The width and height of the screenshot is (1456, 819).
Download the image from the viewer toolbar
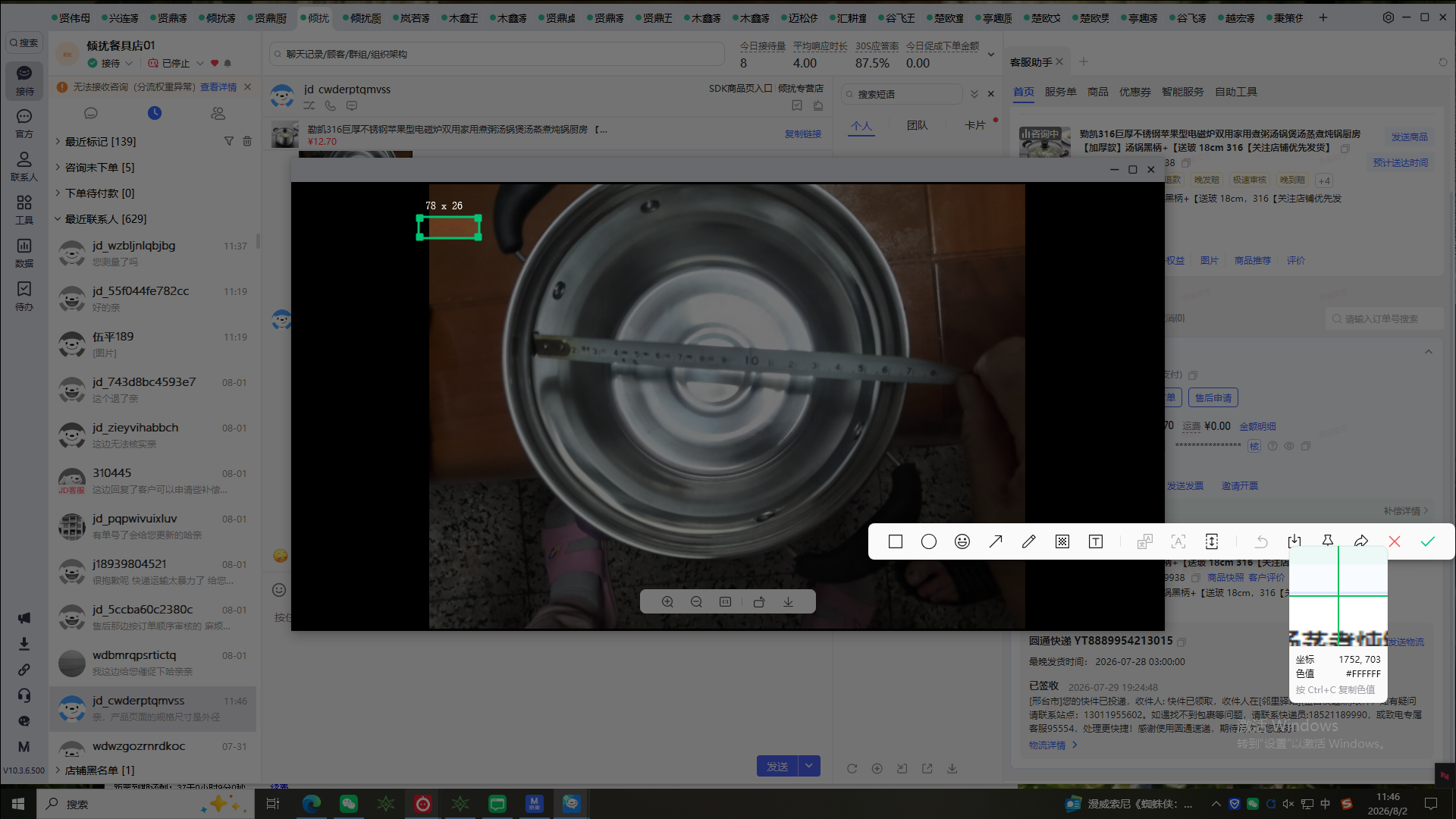pos(789,601)
